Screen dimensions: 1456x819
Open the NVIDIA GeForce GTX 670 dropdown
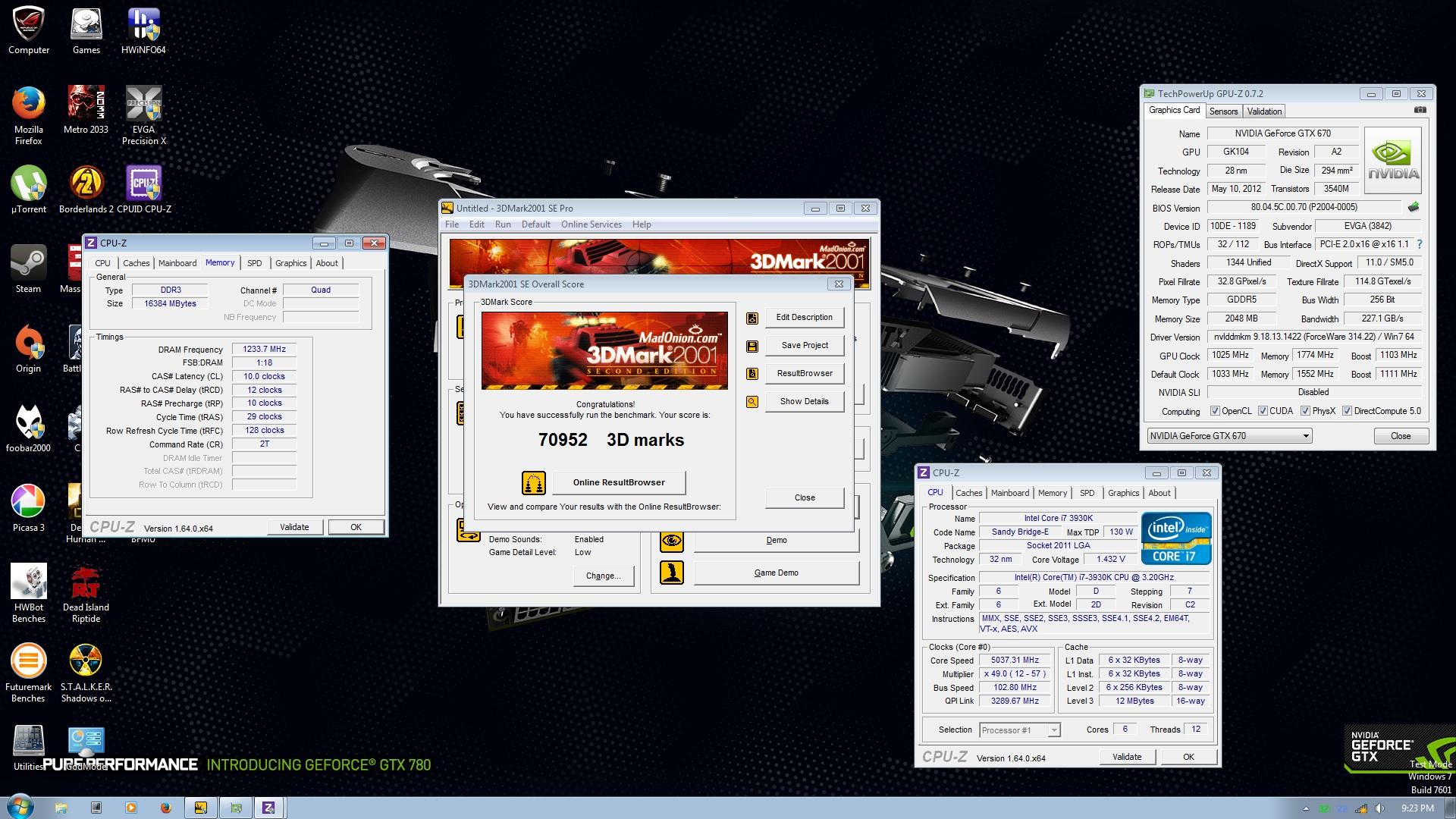tap(1229, 436)
